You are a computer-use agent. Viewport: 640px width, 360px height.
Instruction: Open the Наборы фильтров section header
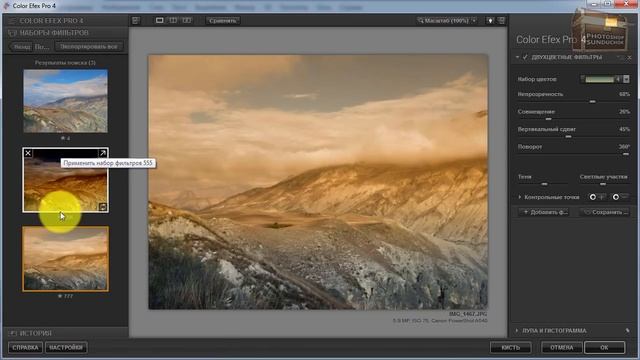65,33
